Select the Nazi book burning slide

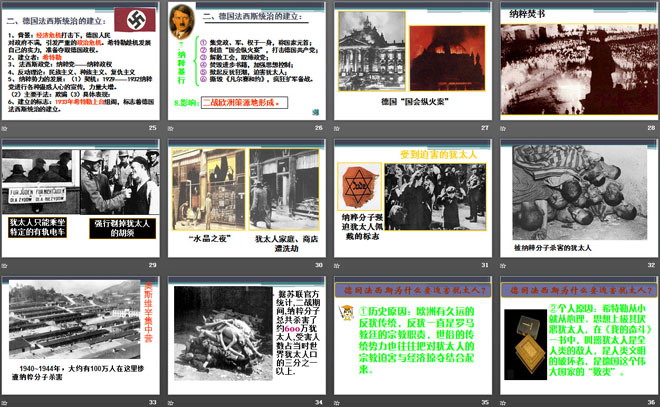[576, 62]
